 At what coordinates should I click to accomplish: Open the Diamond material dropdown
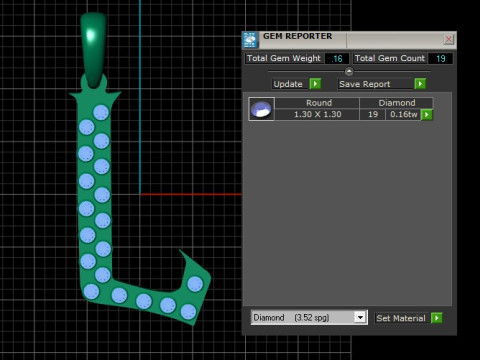click(360, 317)
